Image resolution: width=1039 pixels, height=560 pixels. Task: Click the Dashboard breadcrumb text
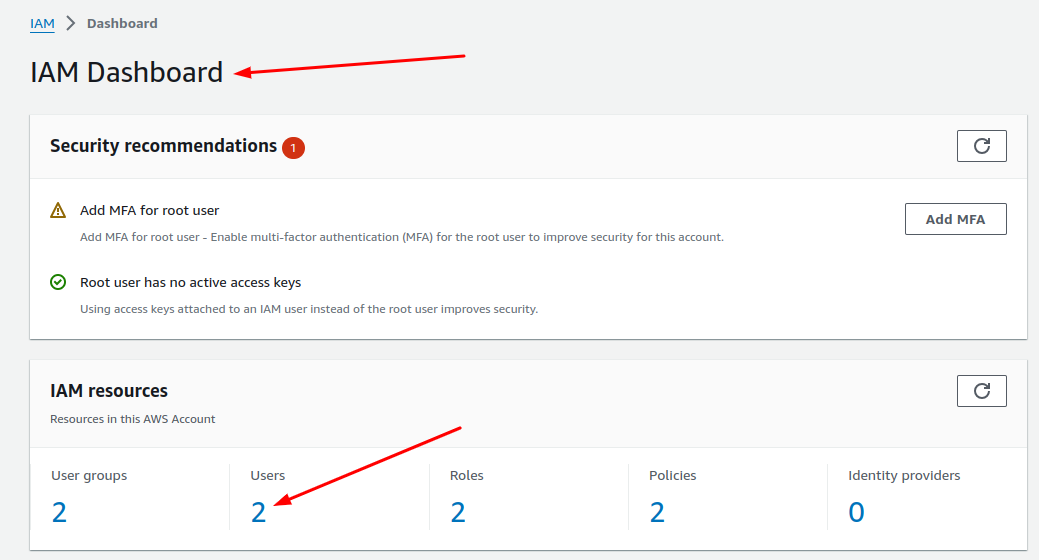tap(122, 24)
